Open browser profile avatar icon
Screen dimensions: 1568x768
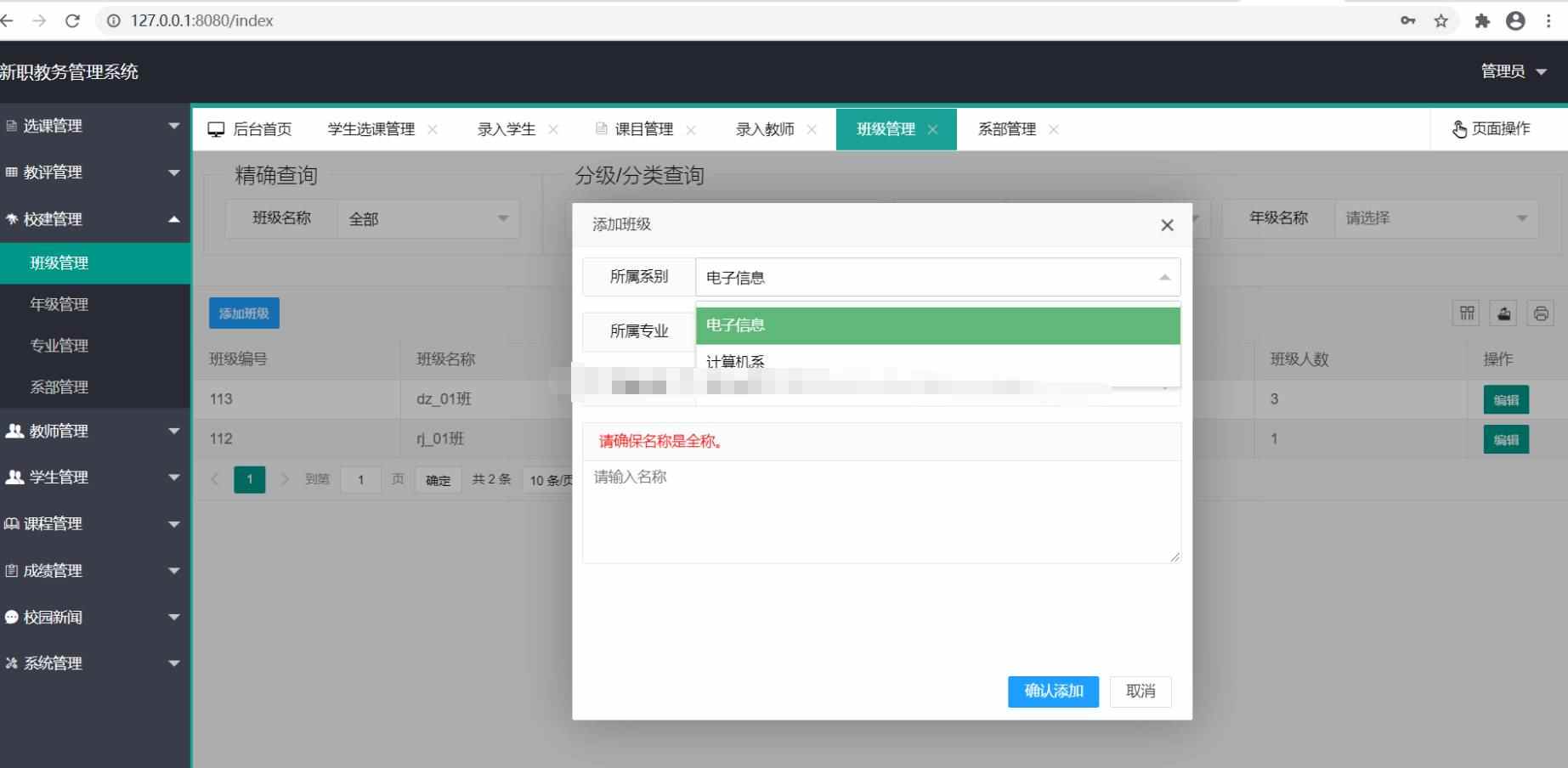(x=1515, y=20)
